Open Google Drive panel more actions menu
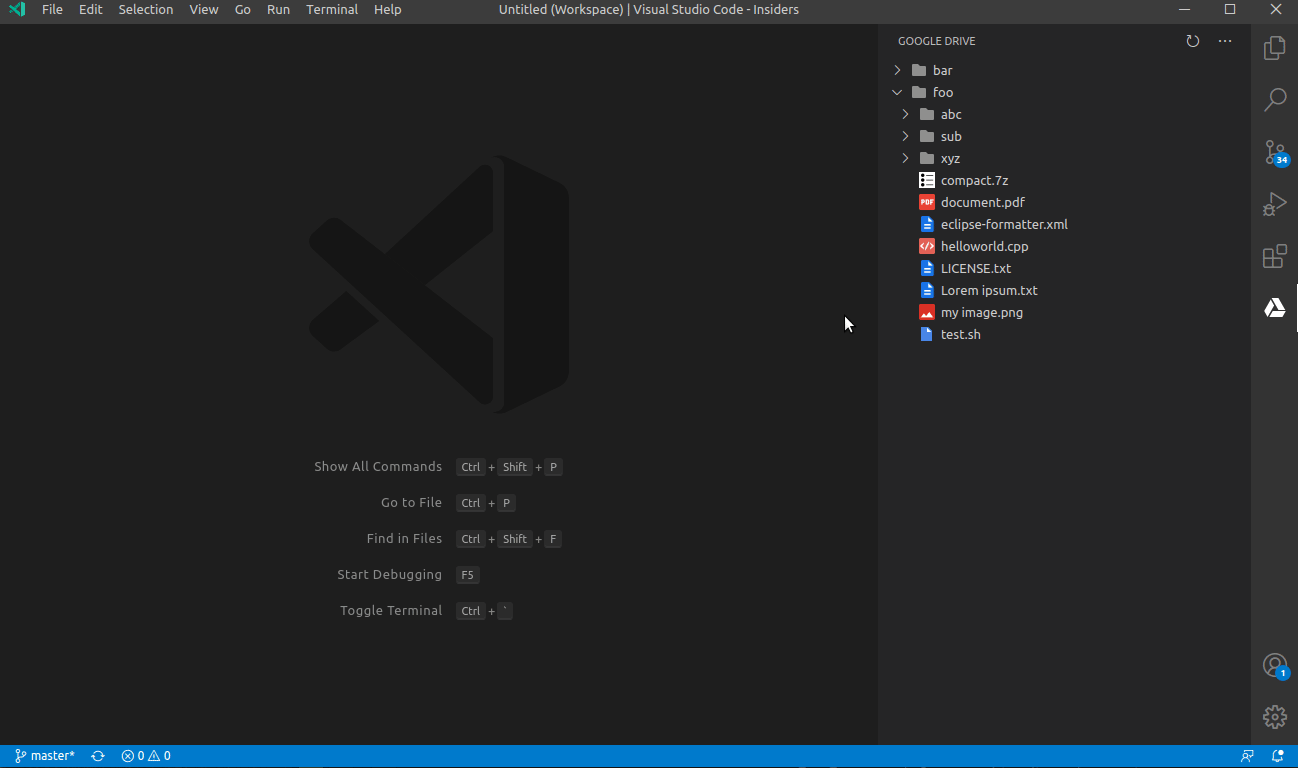The width and height of the screenshot is (1298, 768). 1225,41
